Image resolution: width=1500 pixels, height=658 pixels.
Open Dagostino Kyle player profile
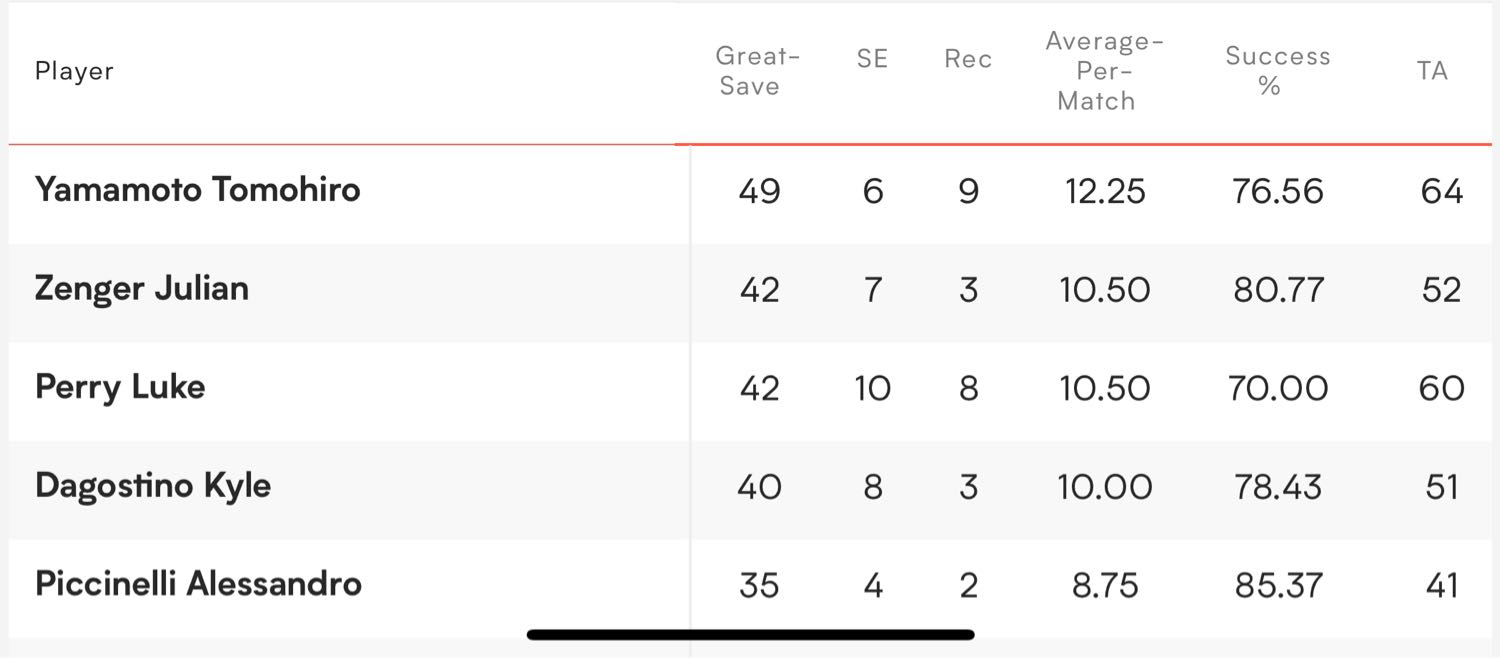[x=153, y=486]
